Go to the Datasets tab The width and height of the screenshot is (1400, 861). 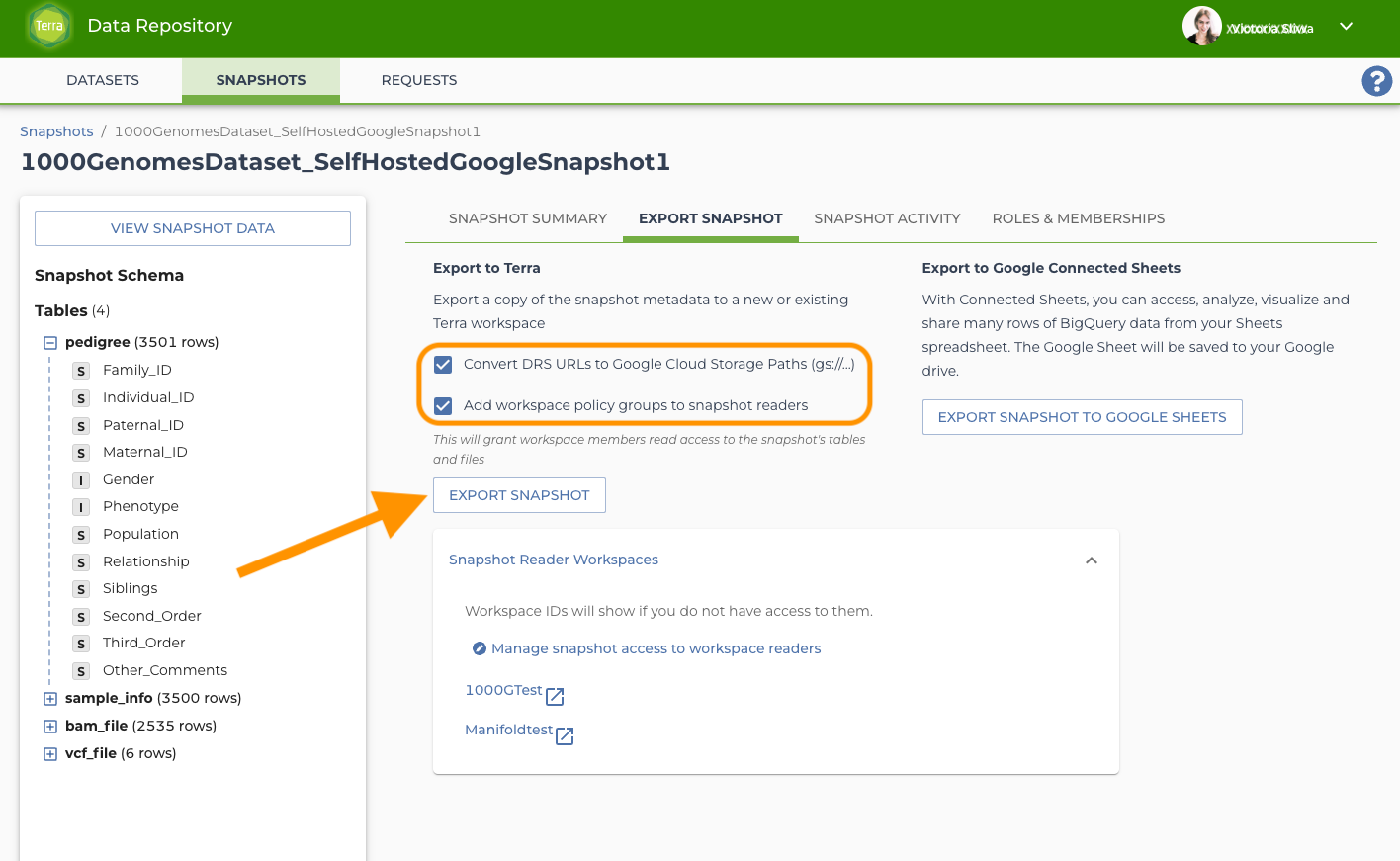pyautogui.click(x=103, y=80)
